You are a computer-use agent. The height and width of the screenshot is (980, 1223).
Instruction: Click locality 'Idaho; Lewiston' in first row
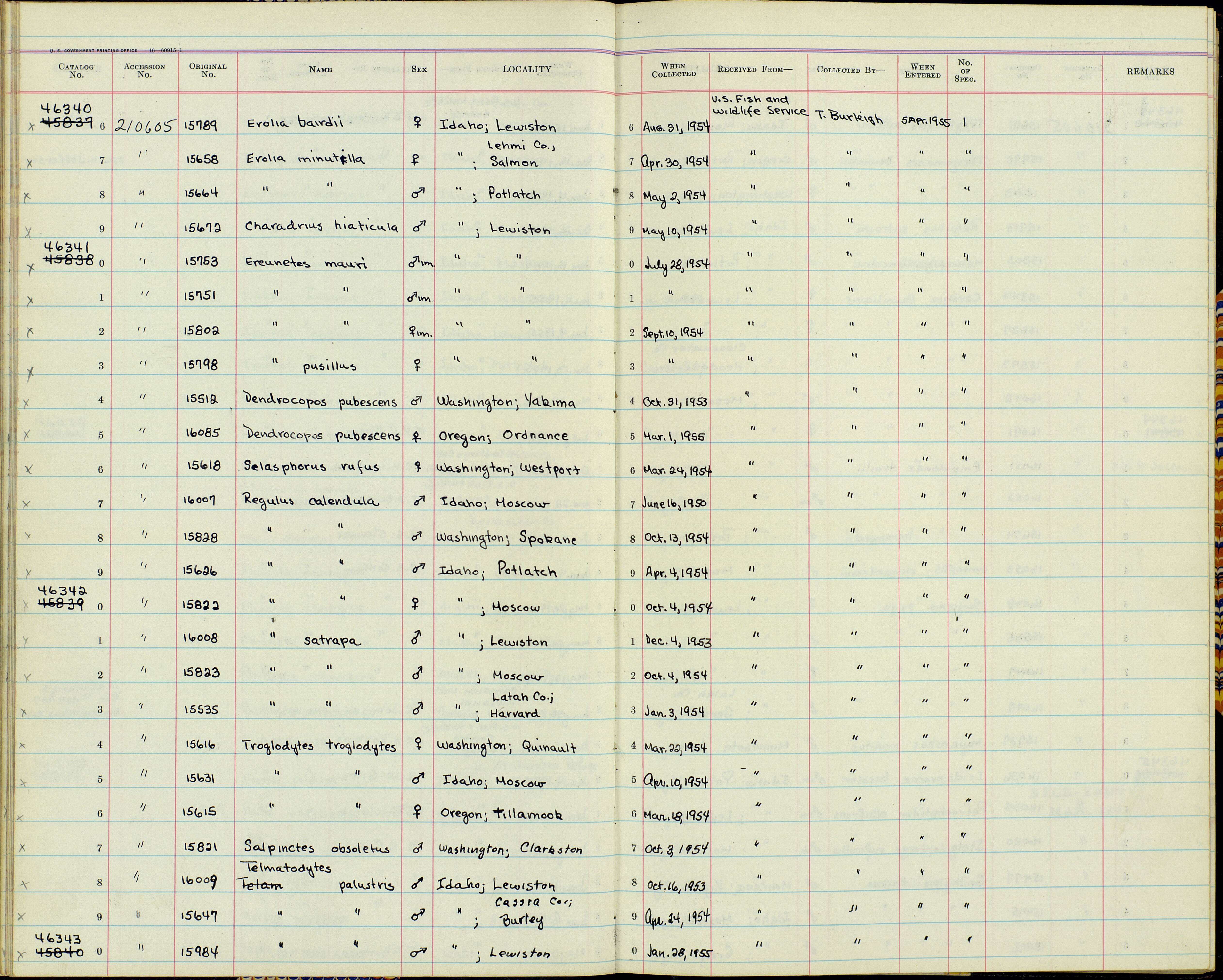[x=498, y=126]
